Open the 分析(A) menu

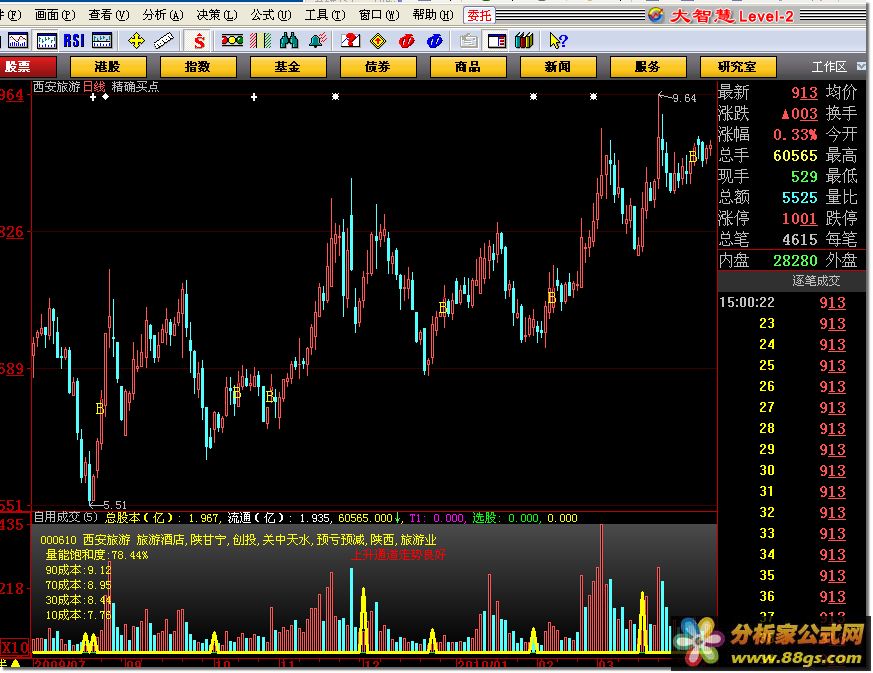click(158, 15)
